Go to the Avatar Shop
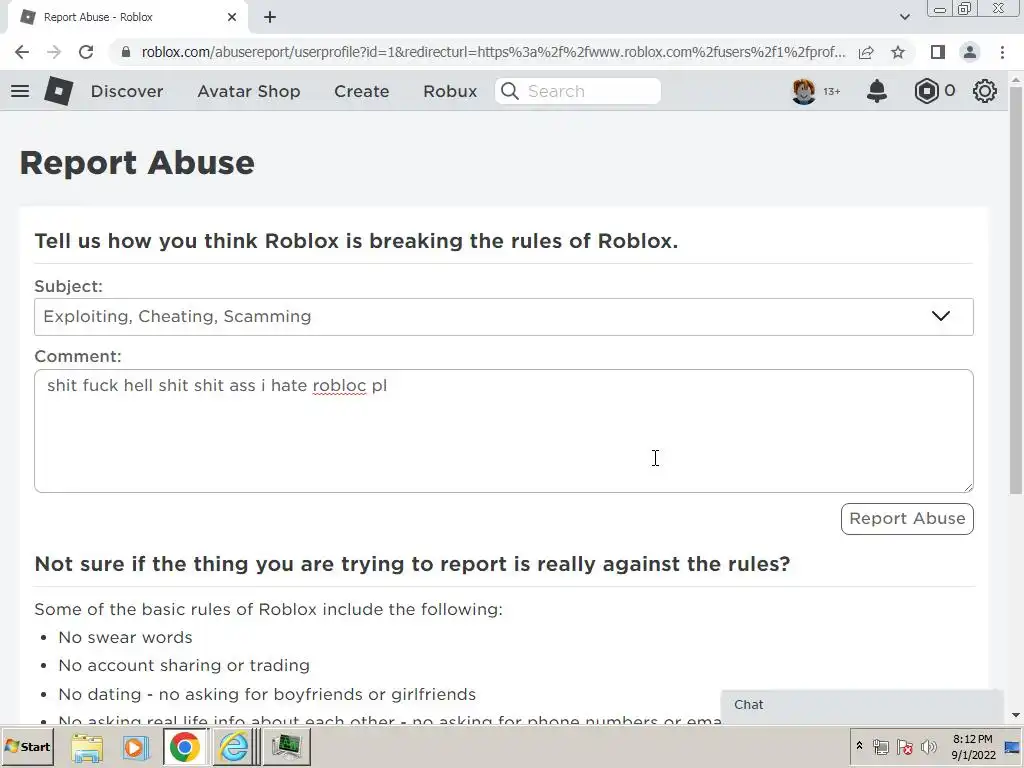1024x768 pixels. [249, 91]
